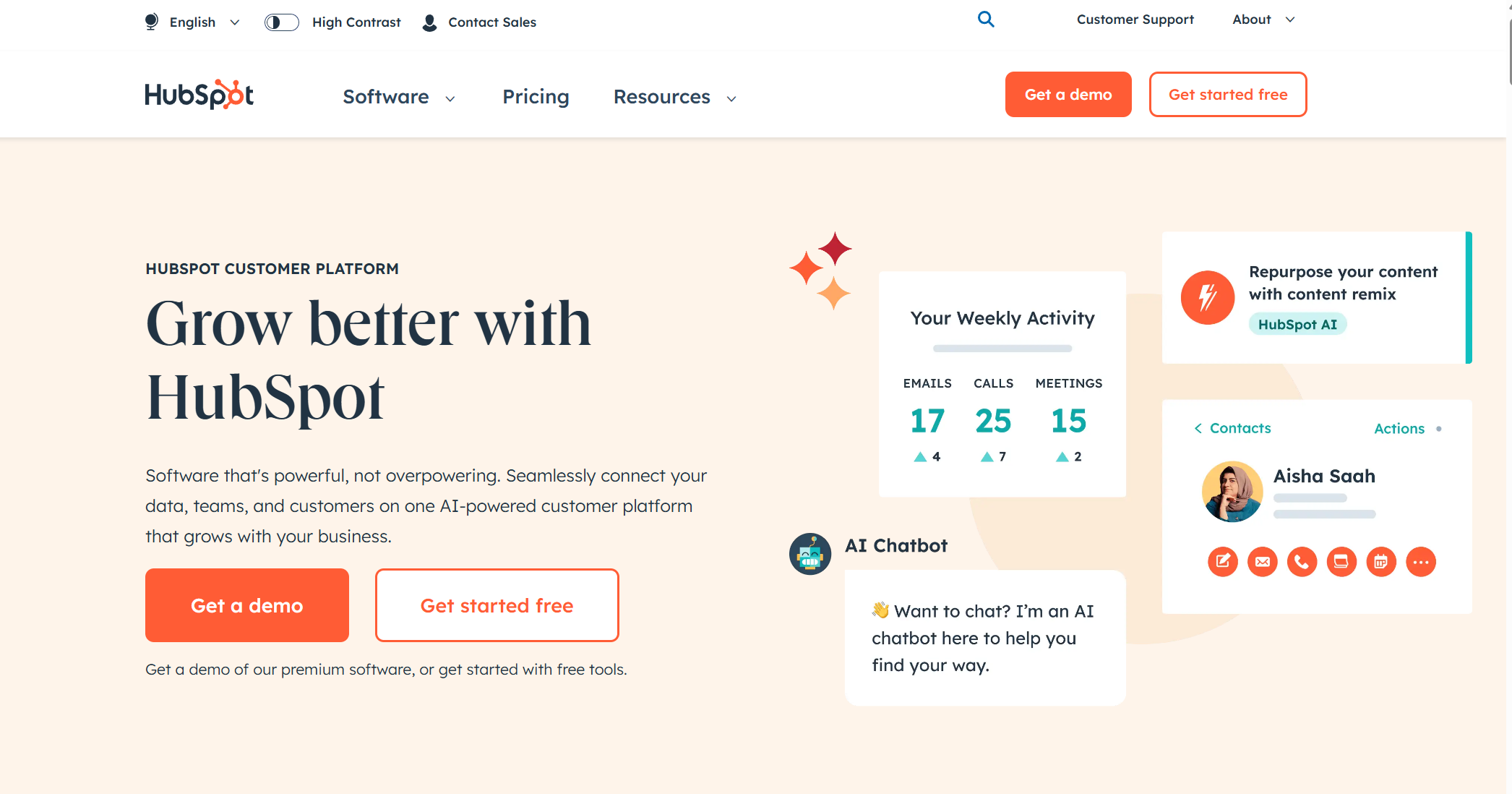Click the email envelope icon on contact card
The width and height of the screenshot is (1512, 794).
coord(1262,562)
